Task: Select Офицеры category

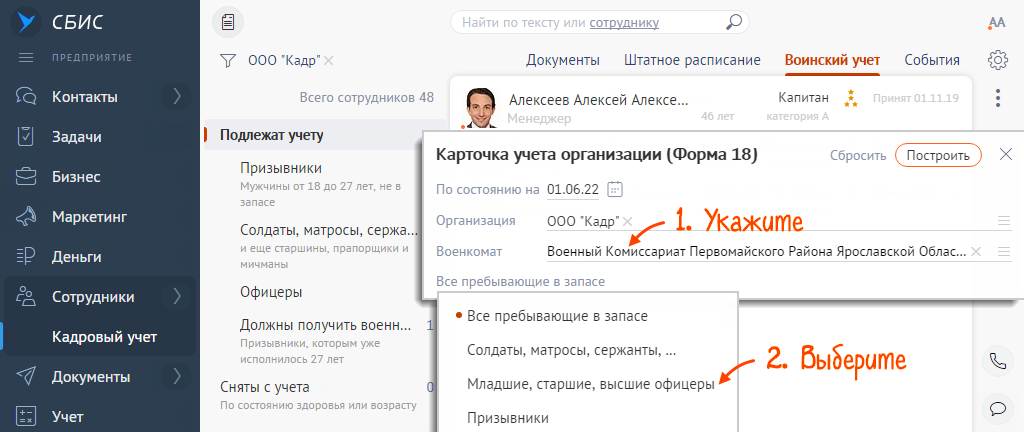Action: 271,292
